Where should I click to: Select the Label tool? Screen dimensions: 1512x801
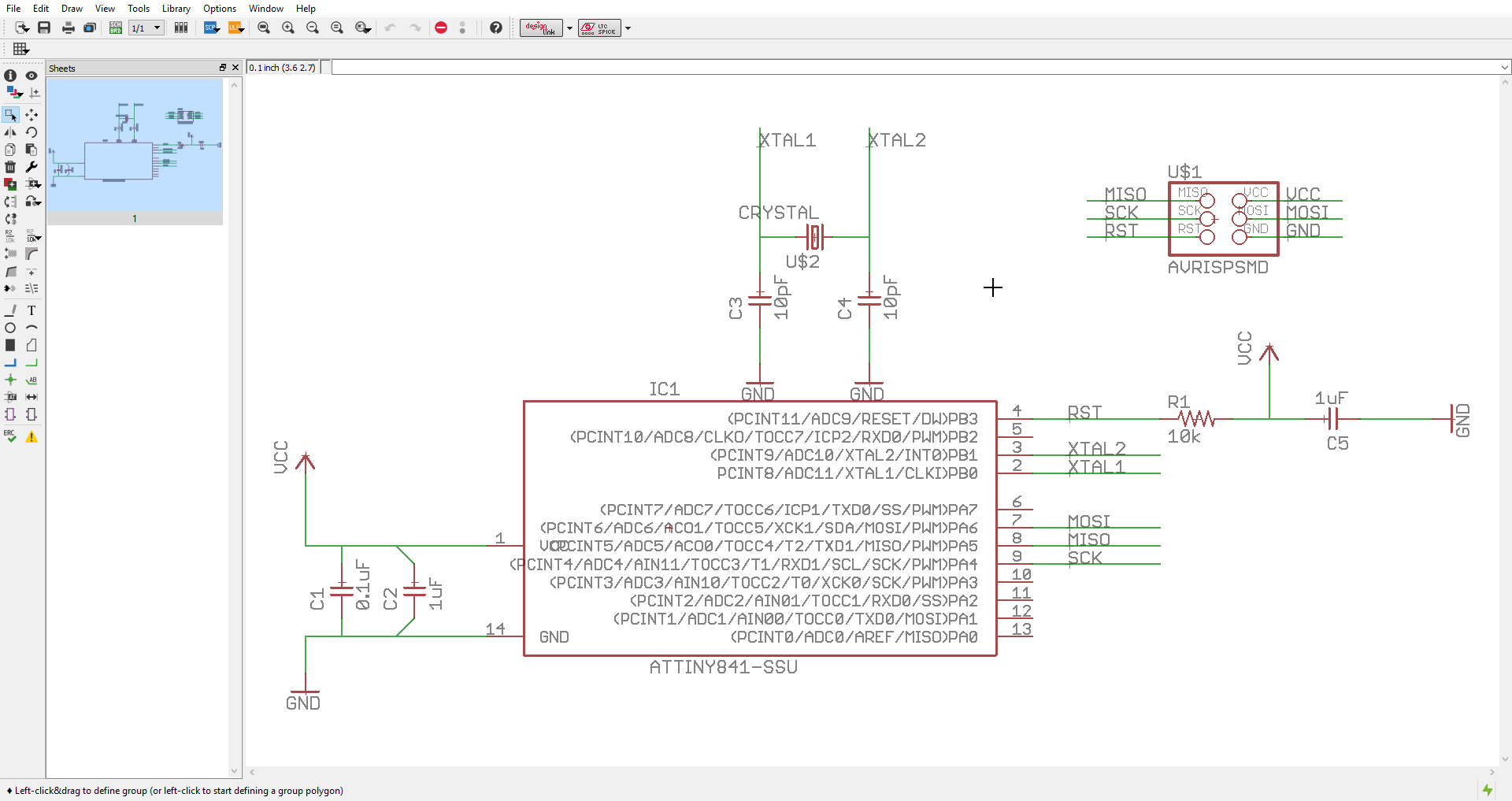(31, 380)
